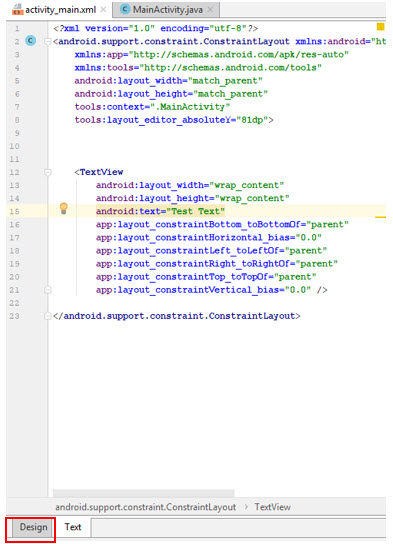Click layout_constraintHorizontal_bias attribute

tap(209, 238)
